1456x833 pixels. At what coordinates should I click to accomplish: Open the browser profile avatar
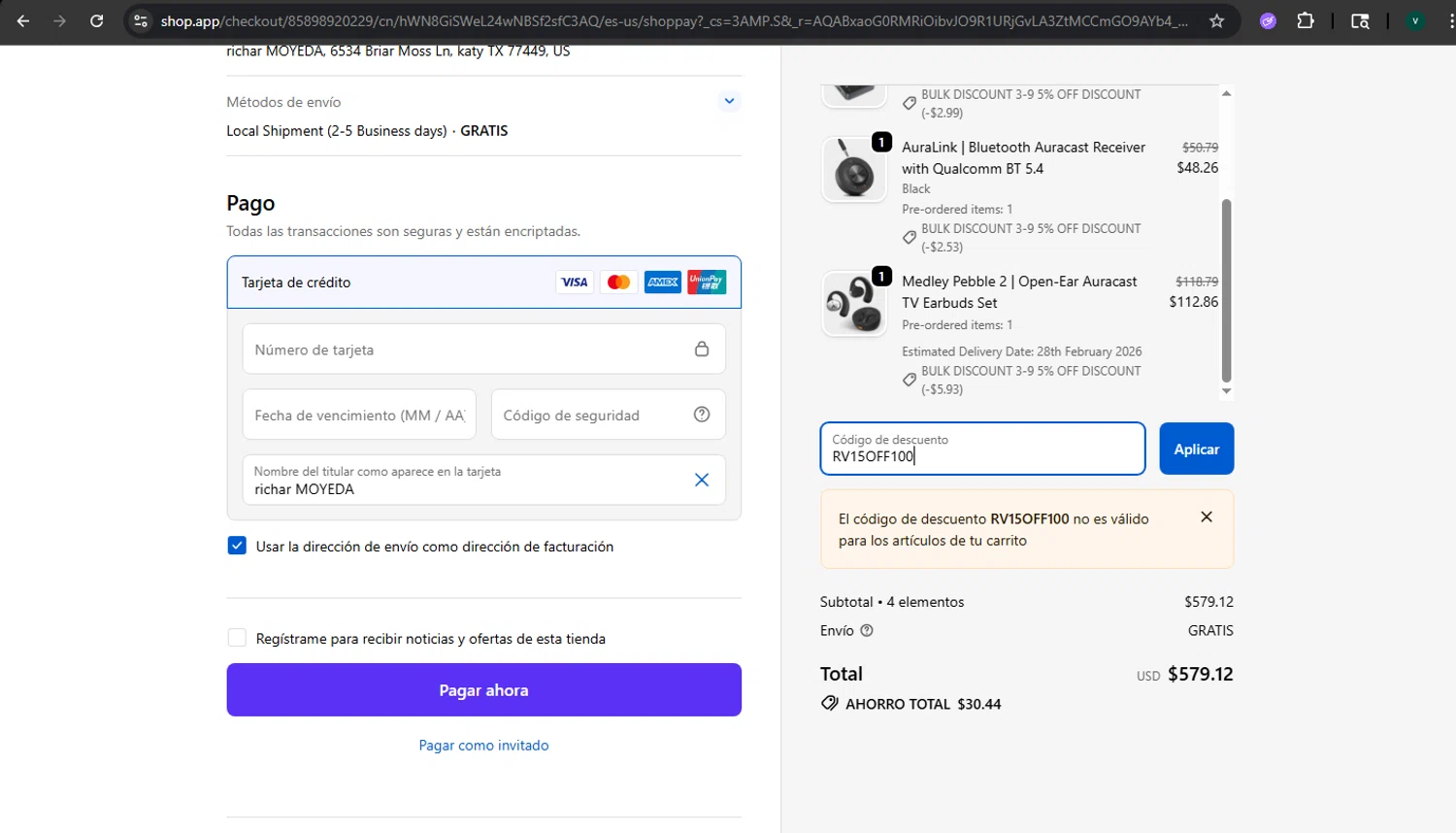point(1415,20)
